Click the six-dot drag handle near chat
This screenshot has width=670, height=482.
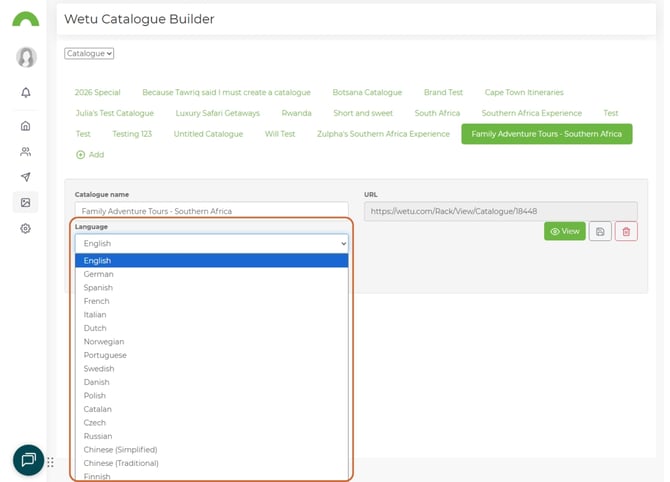[50, 462]
